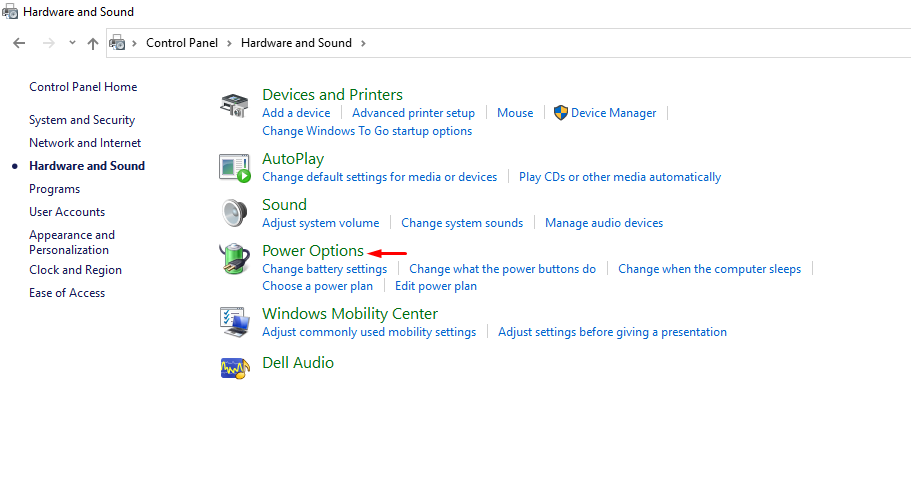Viewport: 911px width, 491px height.
Task: Open Programs category in sidebar
Action: tap(55, 189)
